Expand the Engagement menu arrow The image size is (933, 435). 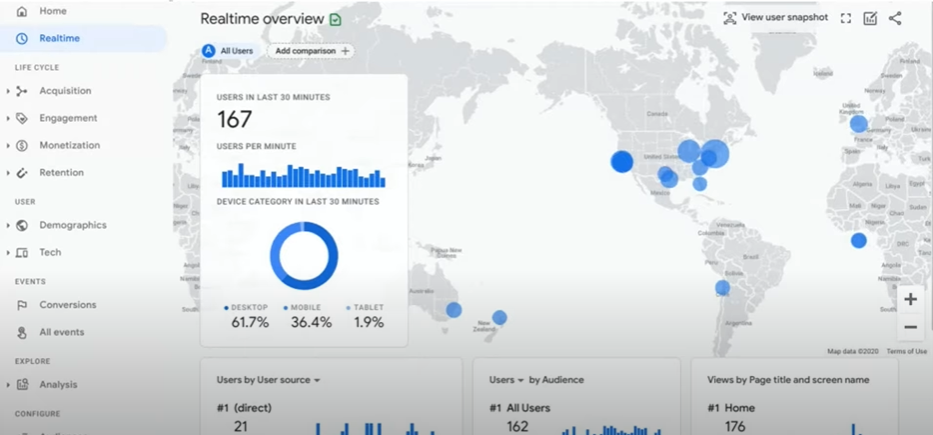(8, 118)
